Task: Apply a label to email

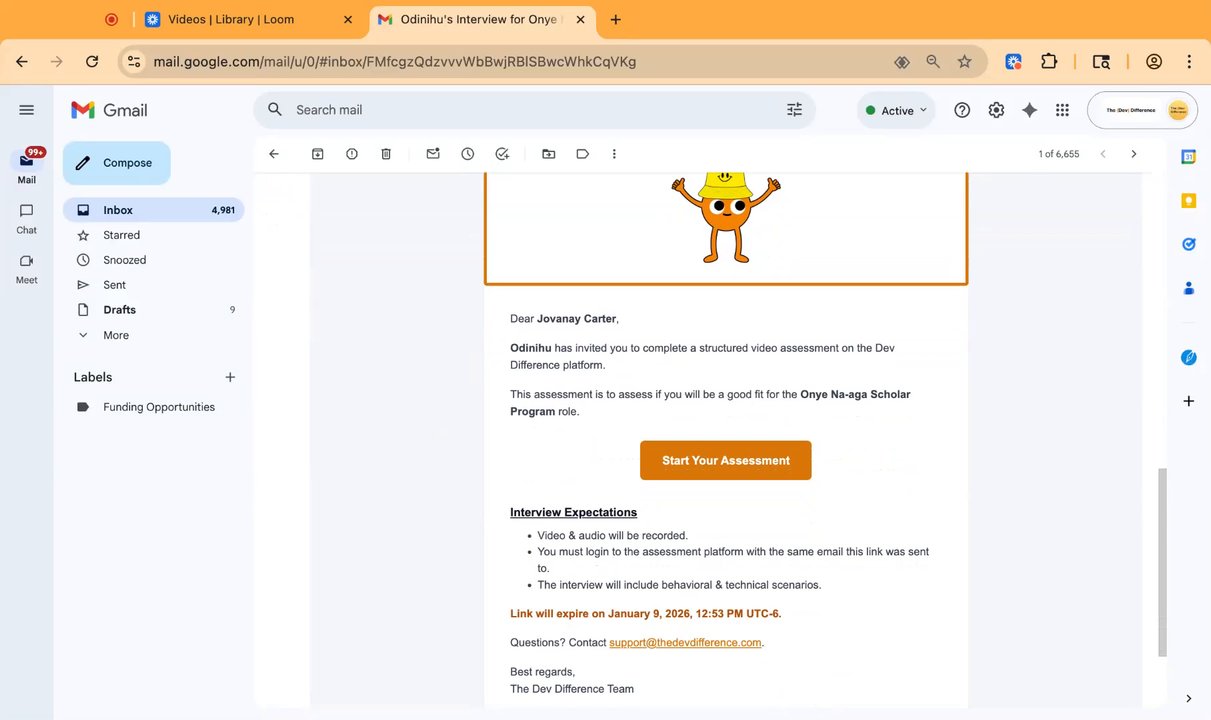Action: click(583, 154)
